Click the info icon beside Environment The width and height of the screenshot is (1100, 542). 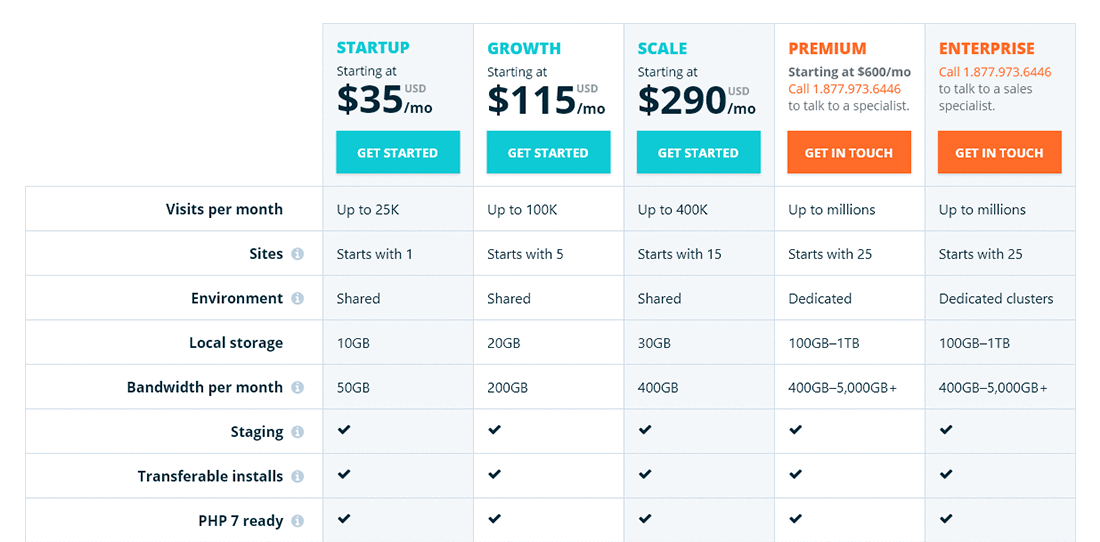297,299
